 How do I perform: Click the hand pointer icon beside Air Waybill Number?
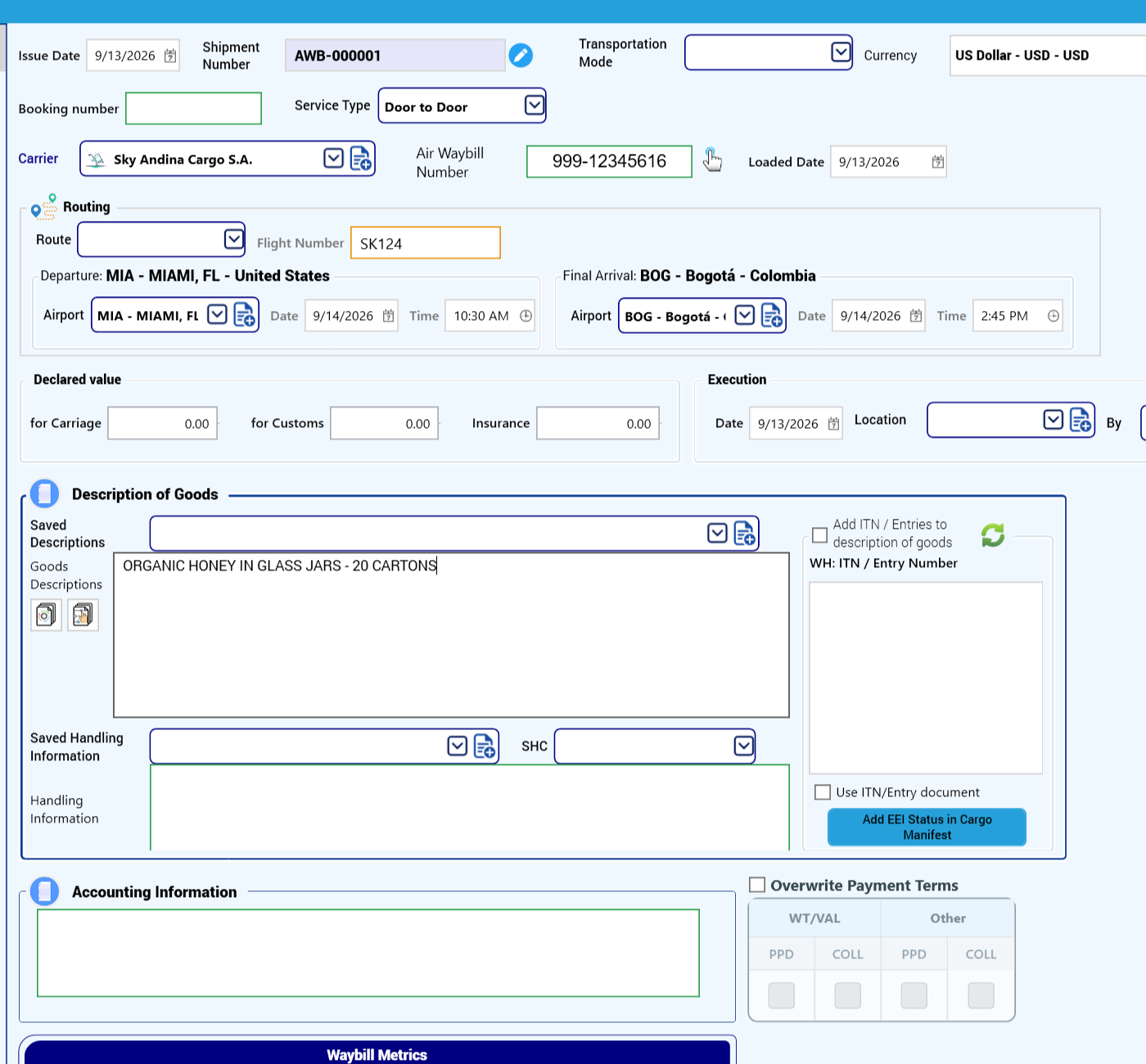coord(712,160)
